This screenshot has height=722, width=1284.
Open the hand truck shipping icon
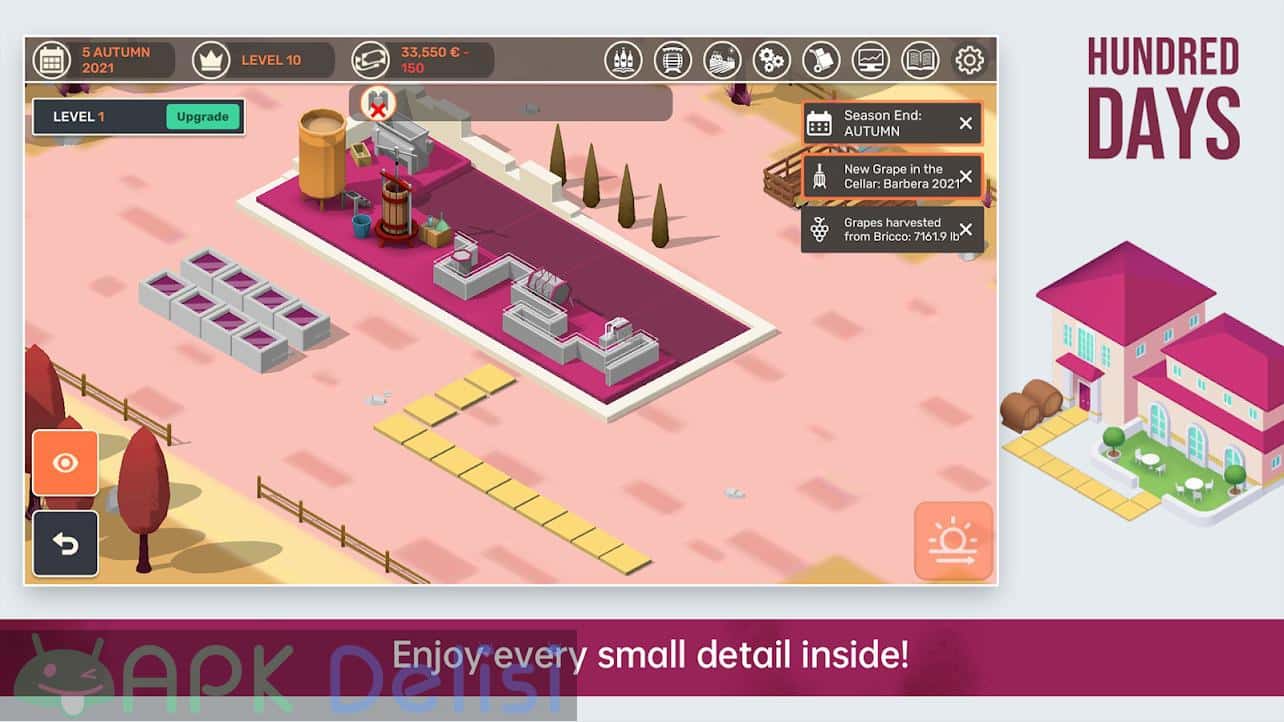(x=821, y=60)
